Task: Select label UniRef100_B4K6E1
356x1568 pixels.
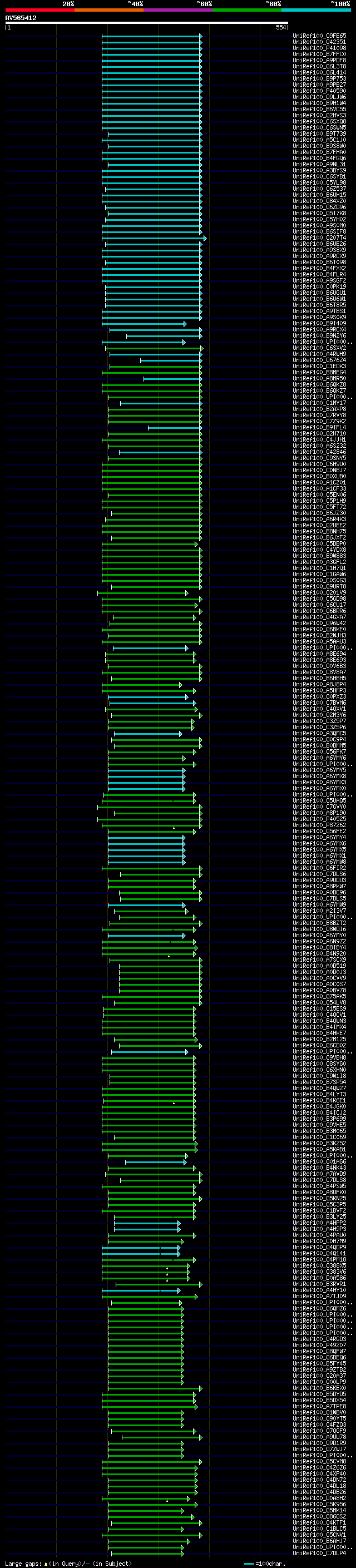Action: [319, 1101]
